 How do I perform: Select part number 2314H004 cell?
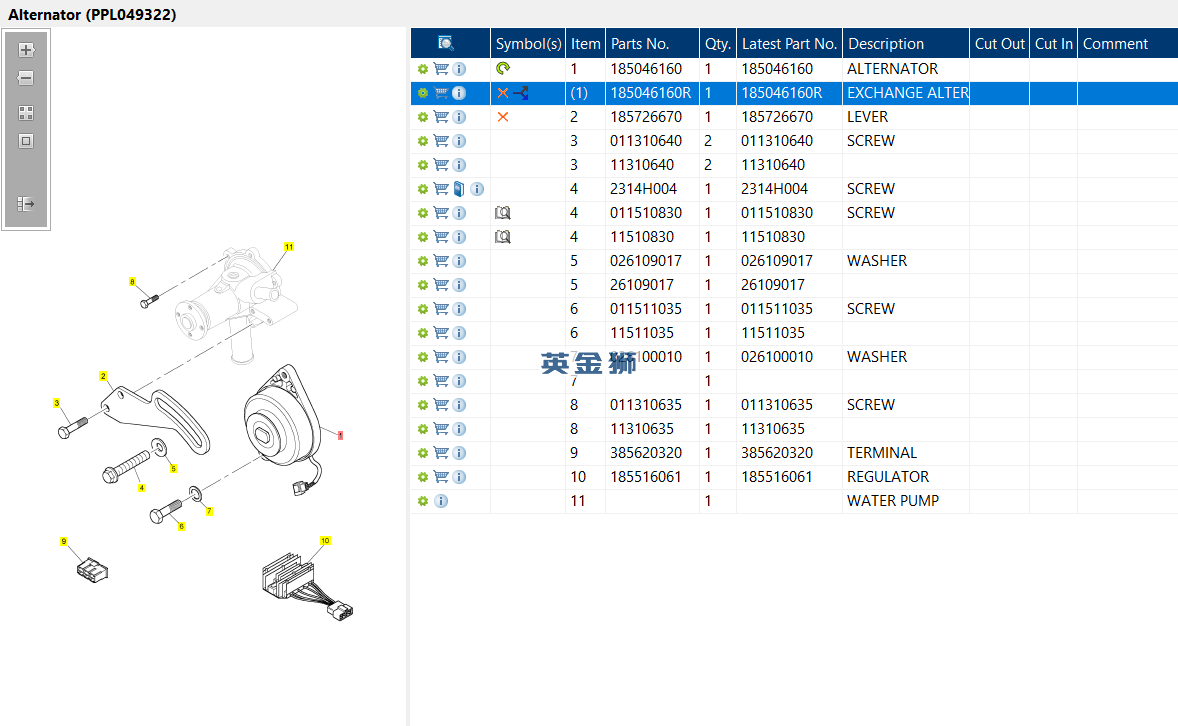(x=652, y=189)
